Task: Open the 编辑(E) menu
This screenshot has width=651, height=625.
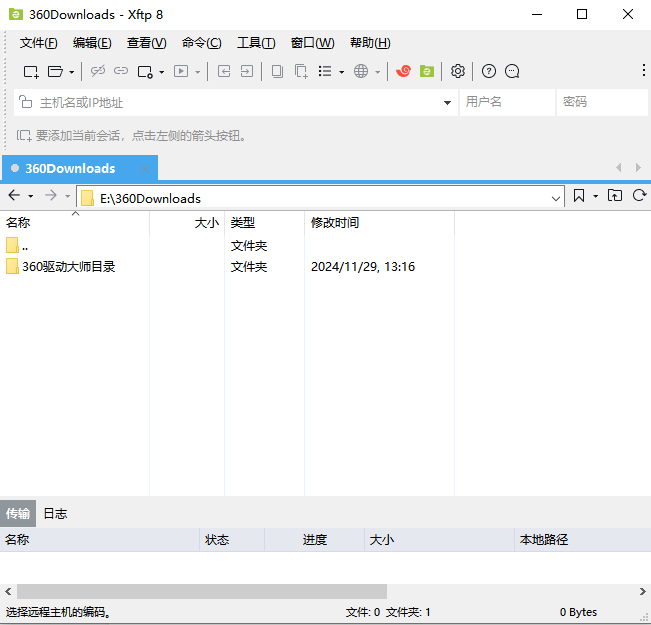Action: [92, 43]
